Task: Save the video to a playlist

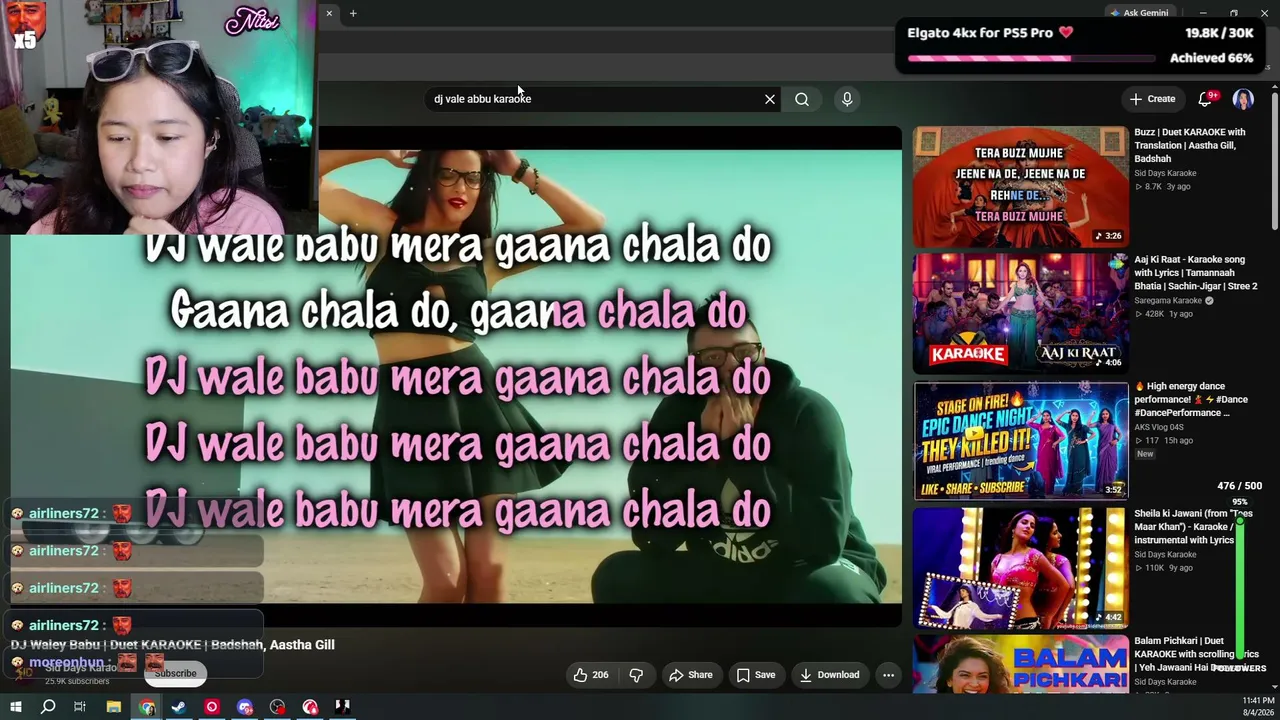Action: coord(756,675)
